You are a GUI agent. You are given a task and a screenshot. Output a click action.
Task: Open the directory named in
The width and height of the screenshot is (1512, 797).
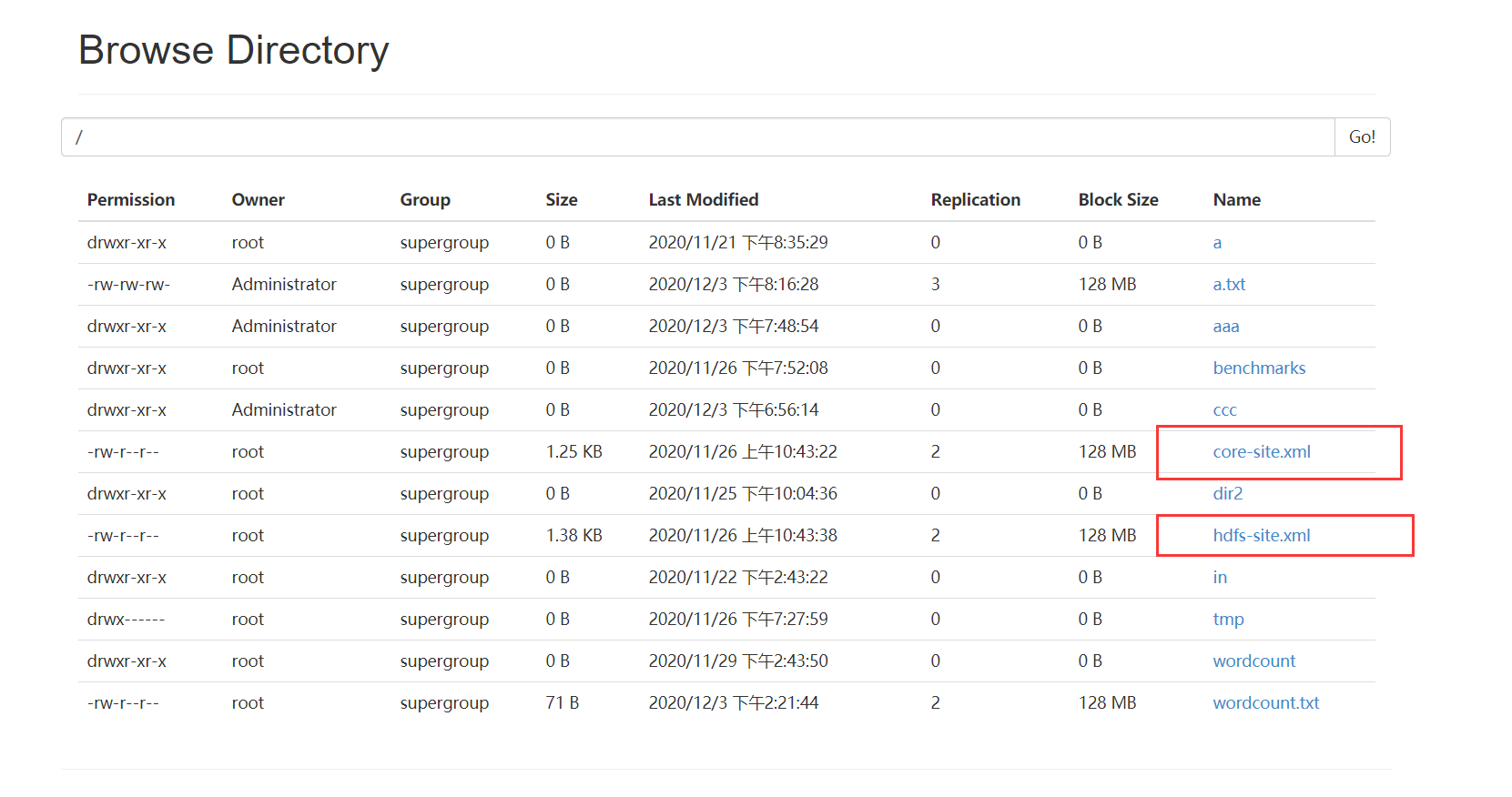click(x=1220, y=578)
